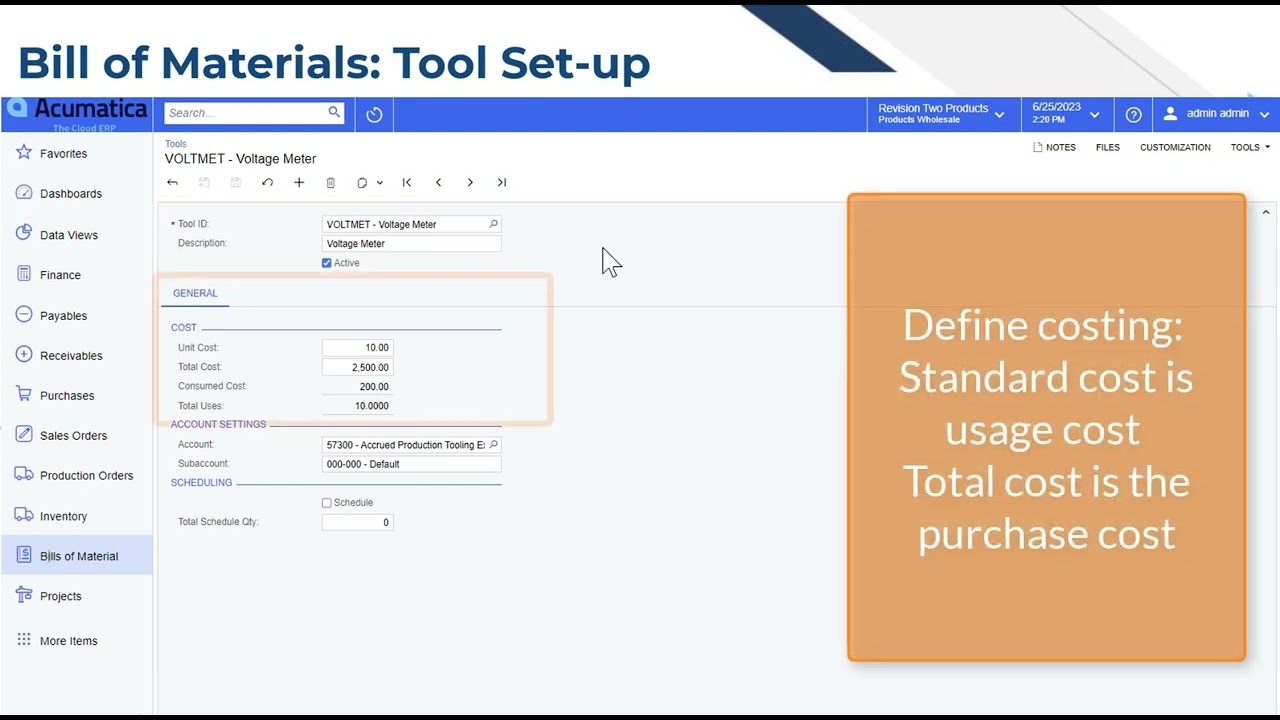Viewport: 1280px width, 720px height.
Task: Click the Total Schedule Qty field
Action: 357,522
